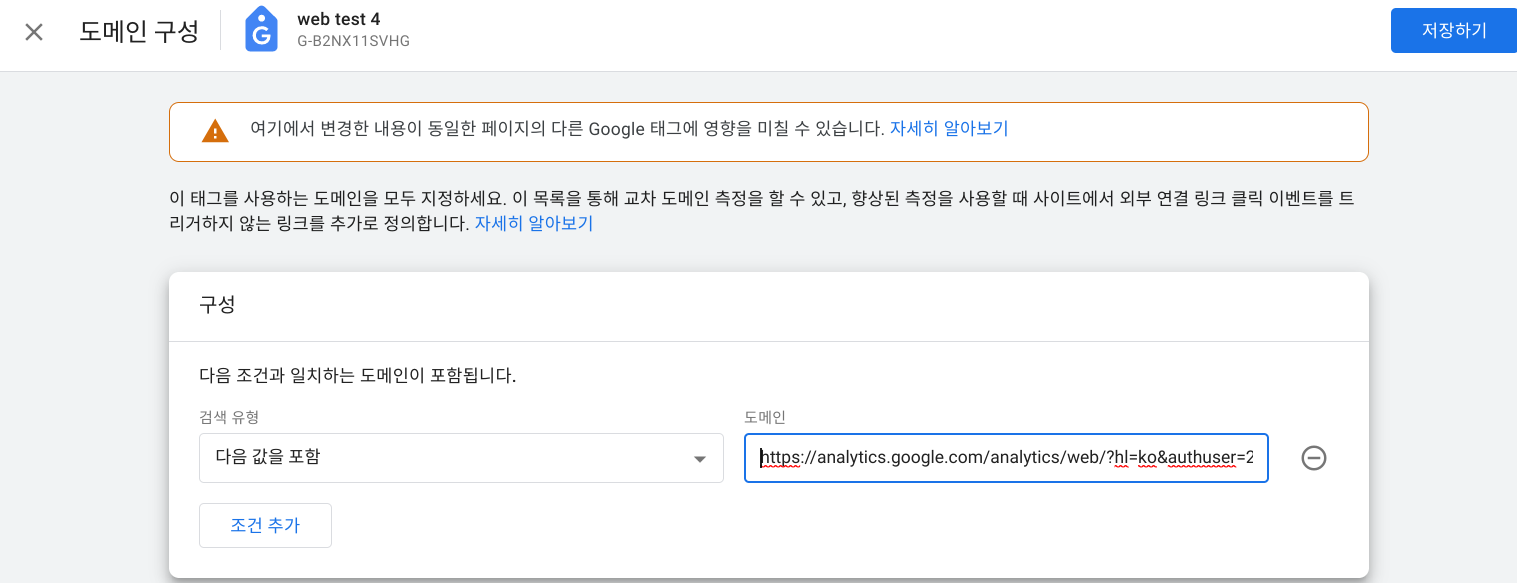Open 자세히 알아보기 link below description paragraph
This screenshot has height=583, width=1517.
pyautogui.click(x=534, y=224)
